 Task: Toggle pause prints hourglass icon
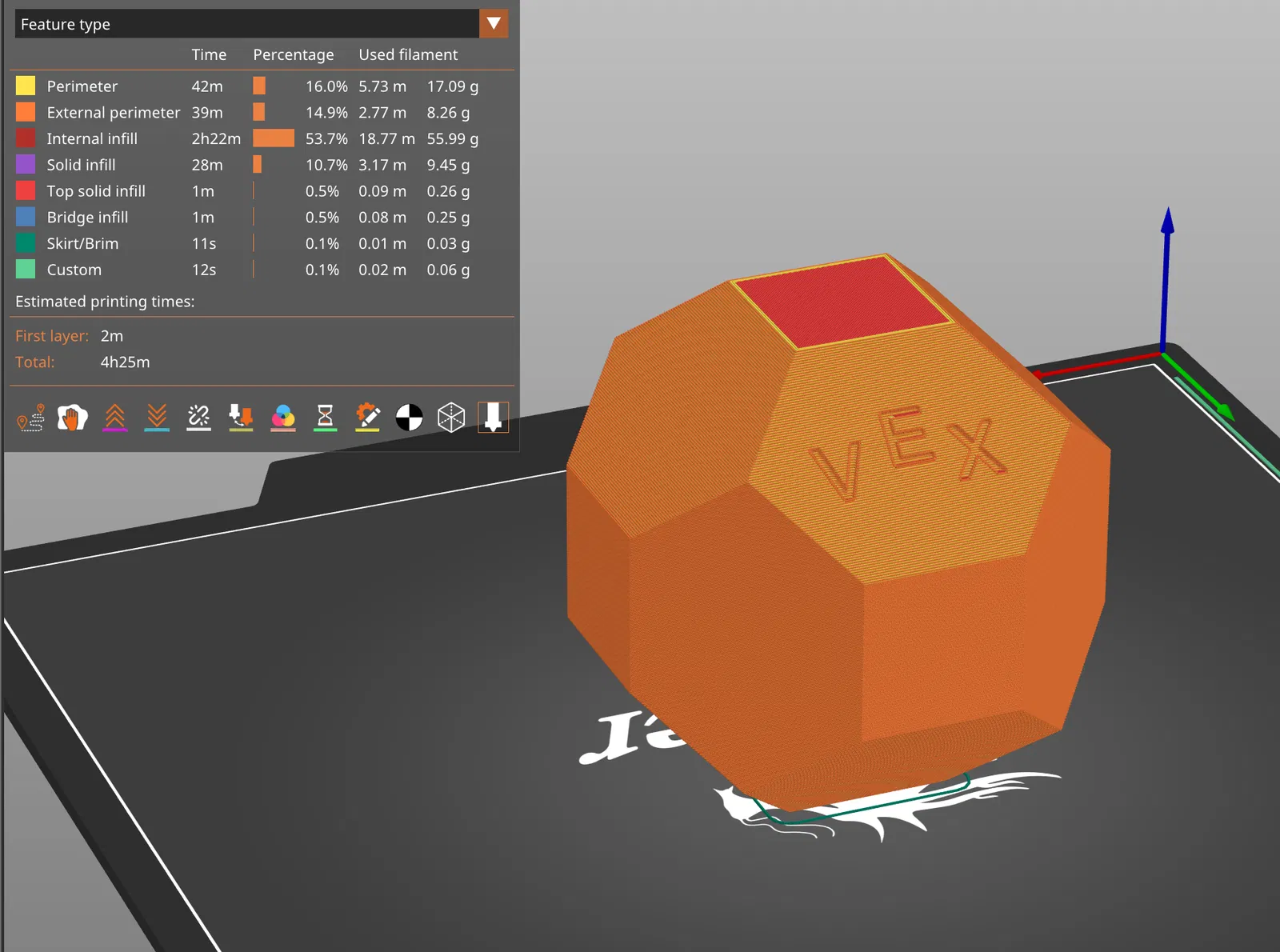[325, 418]
